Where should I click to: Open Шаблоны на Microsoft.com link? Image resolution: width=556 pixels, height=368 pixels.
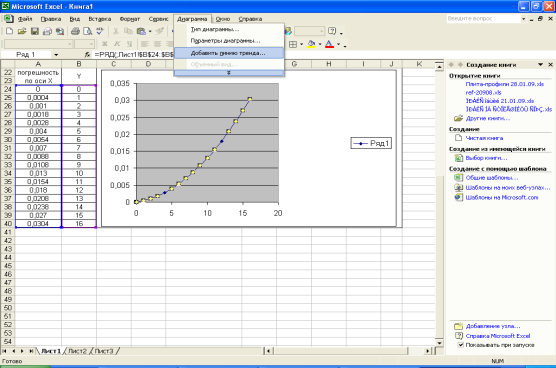coord(502,197)
